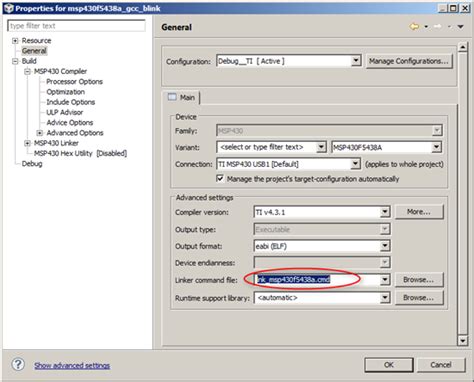This screenshot has height=382, width=474.
Task: Expand the MSP430 Linker node
Action: click(x=27, y=143)
